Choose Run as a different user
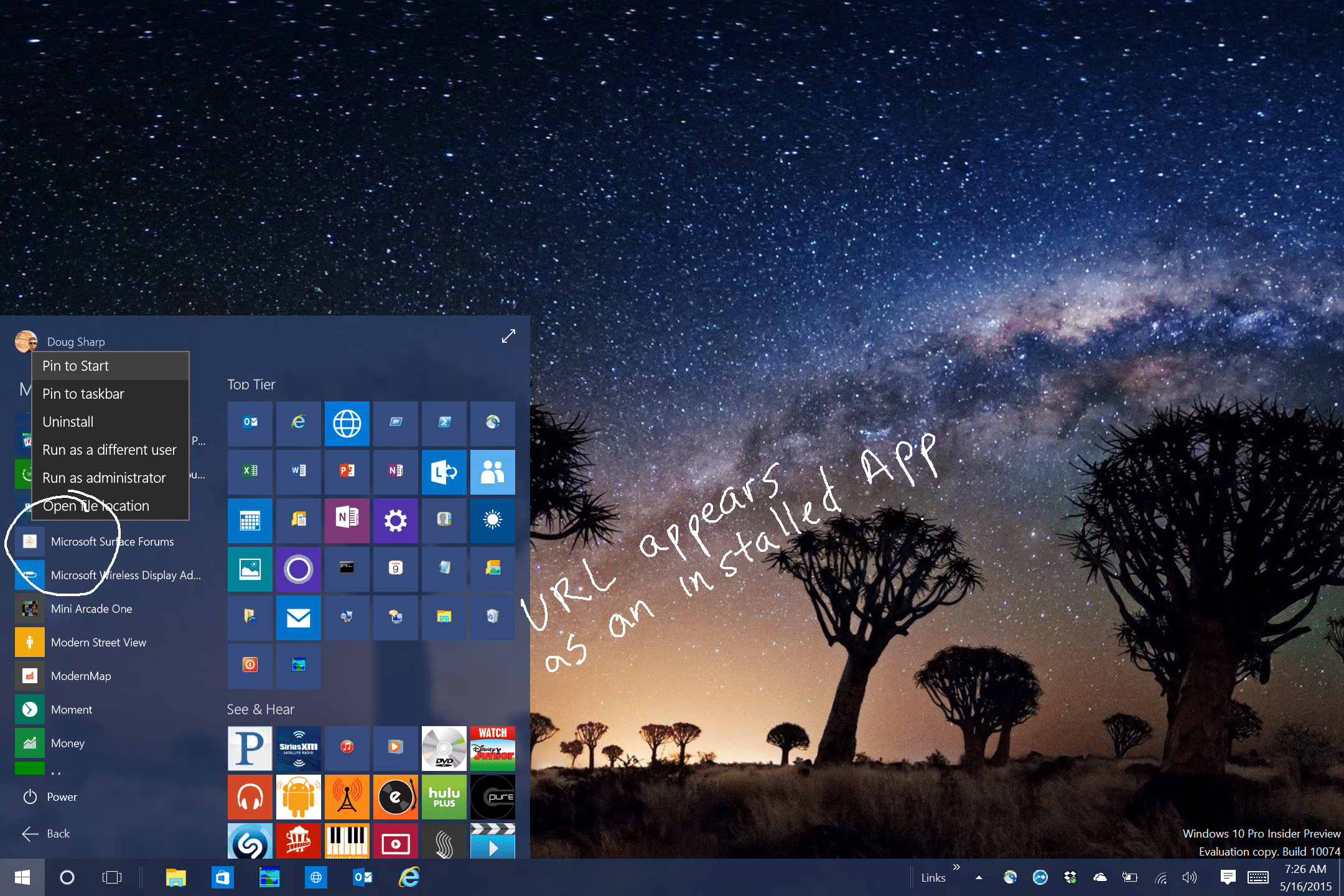This screenshot has height=896, width=1344. 111,450
